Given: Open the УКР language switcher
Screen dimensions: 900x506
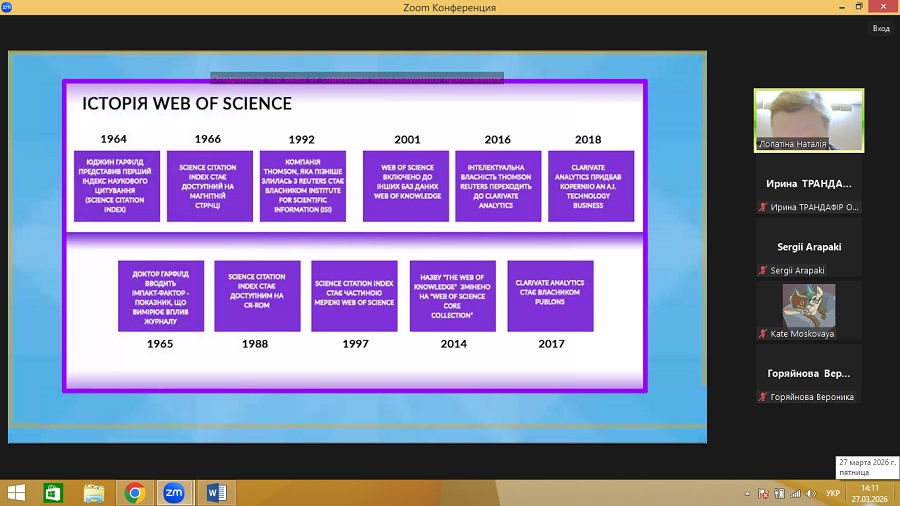Looking at the screenshot, I should pos(833,494).
